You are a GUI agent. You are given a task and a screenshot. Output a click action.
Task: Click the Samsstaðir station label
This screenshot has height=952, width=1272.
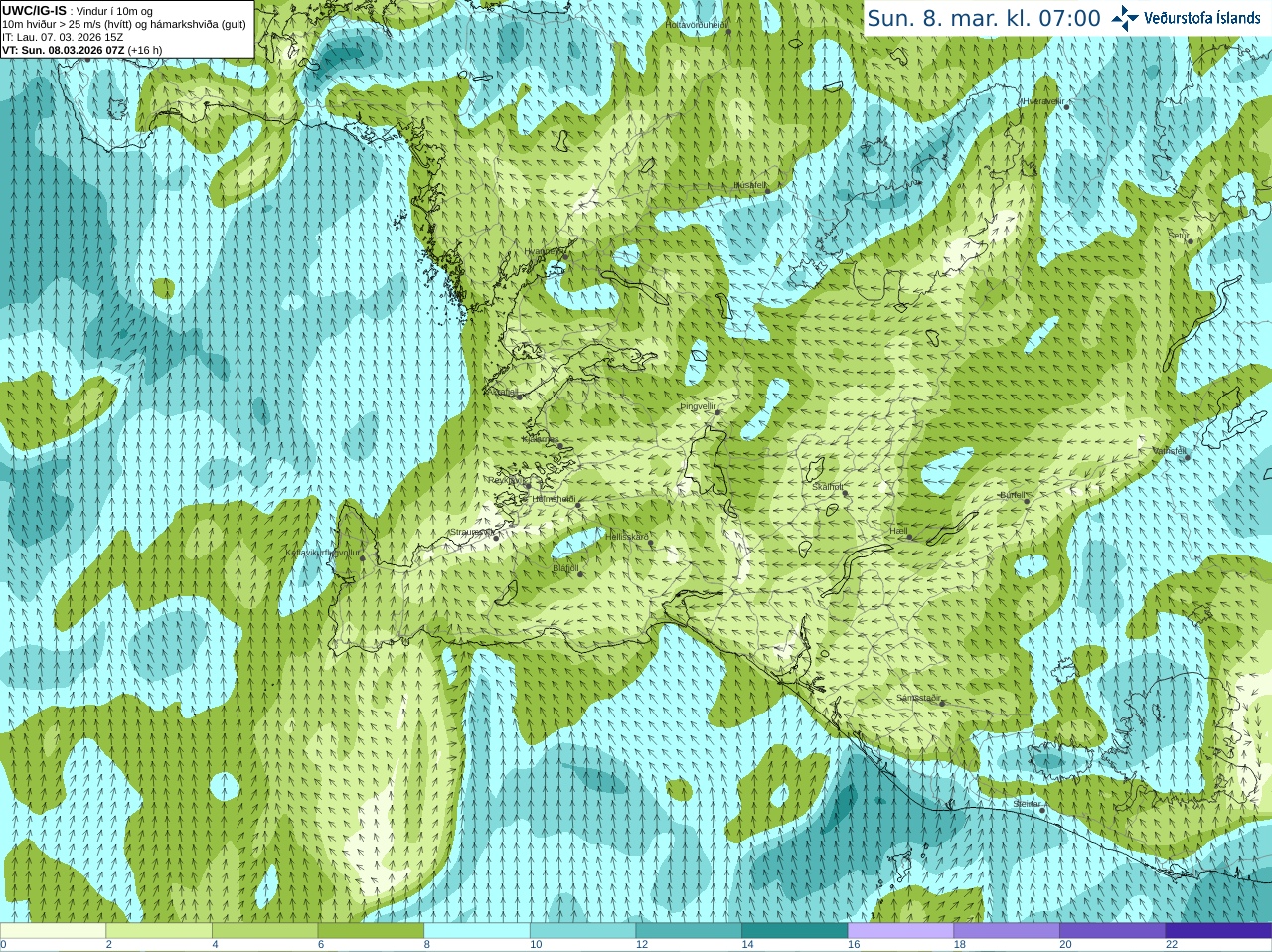tap(918, 698)
